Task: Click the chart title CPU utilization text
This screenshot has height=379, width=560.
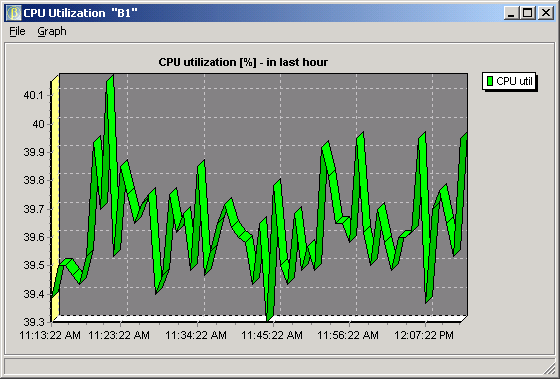Action: (243, 62)
